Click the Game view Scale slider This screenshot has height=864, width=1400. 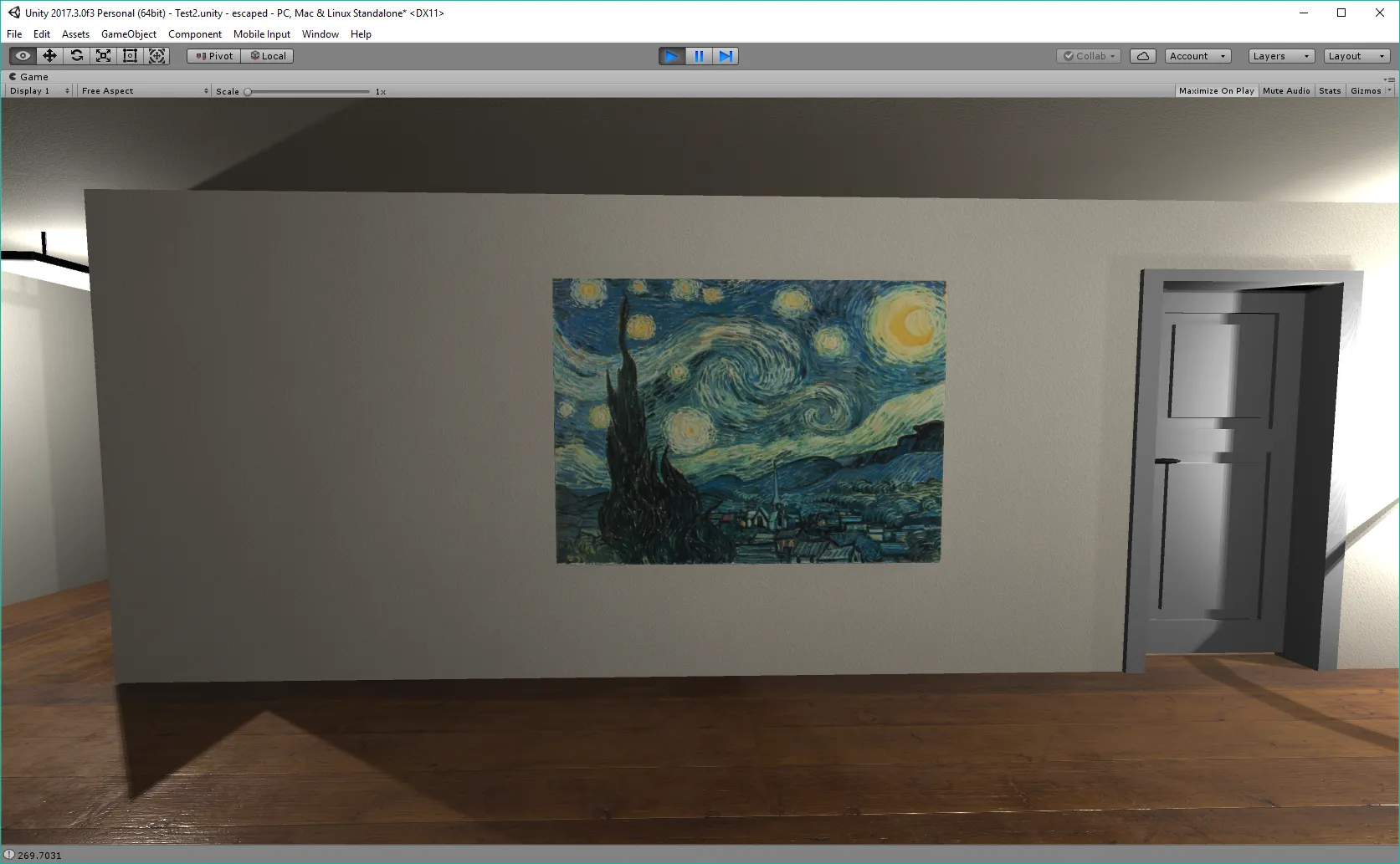[x=308, y=92]
